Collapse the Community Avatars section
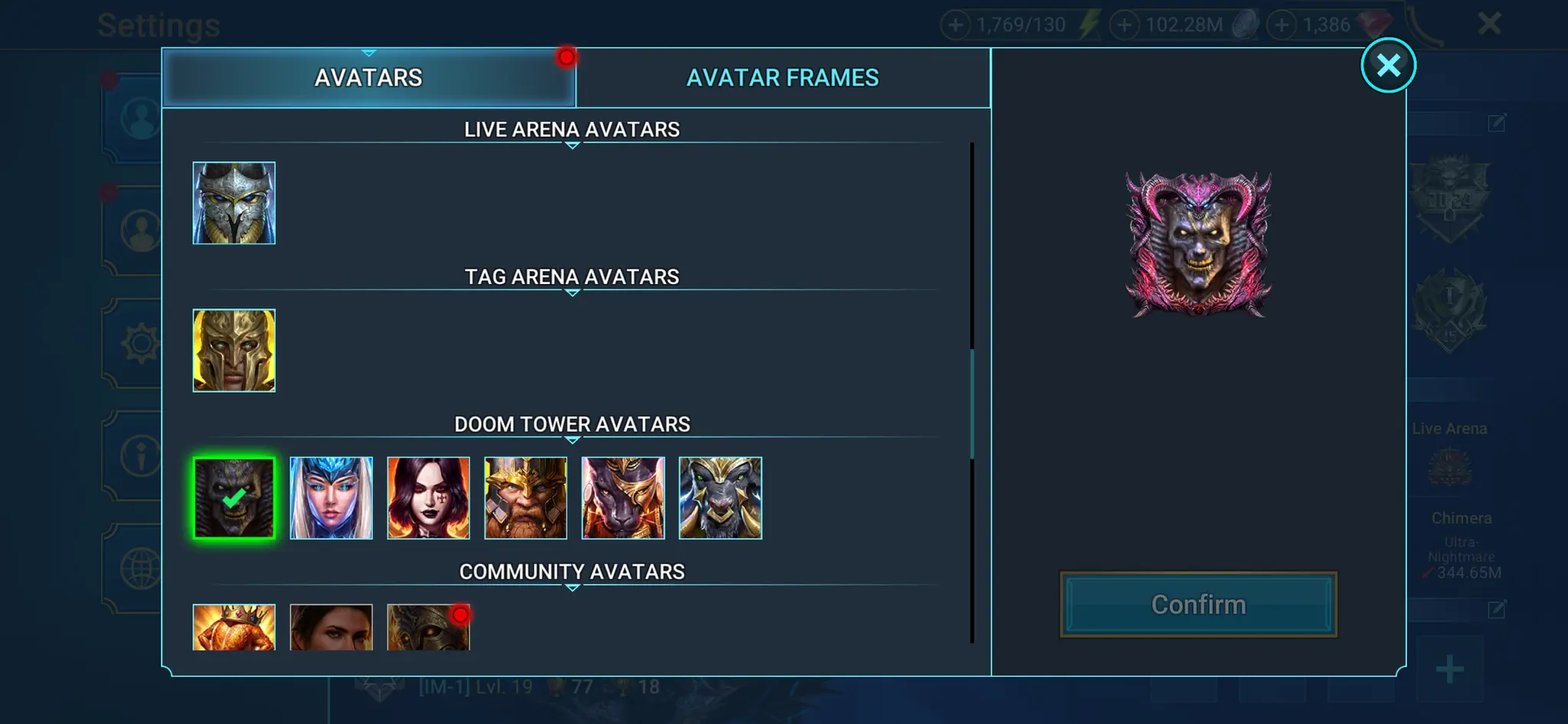1568x724 pixels. tap(572, 572)
